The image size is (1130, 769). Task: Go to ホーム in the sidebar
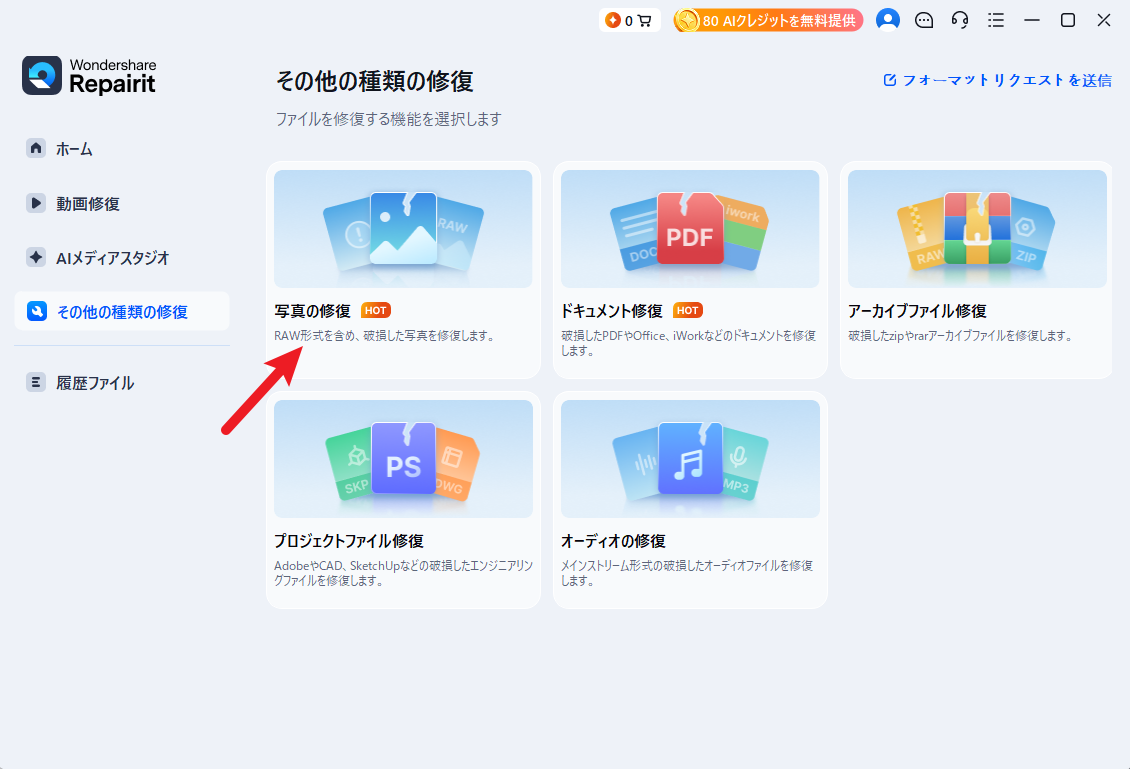pos(122,148)
